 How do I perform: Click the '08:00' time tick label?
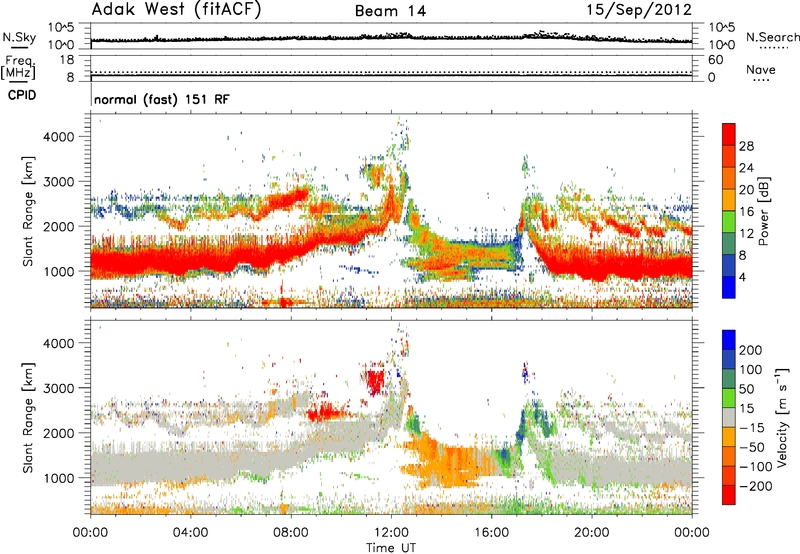[x=291, y=533]
